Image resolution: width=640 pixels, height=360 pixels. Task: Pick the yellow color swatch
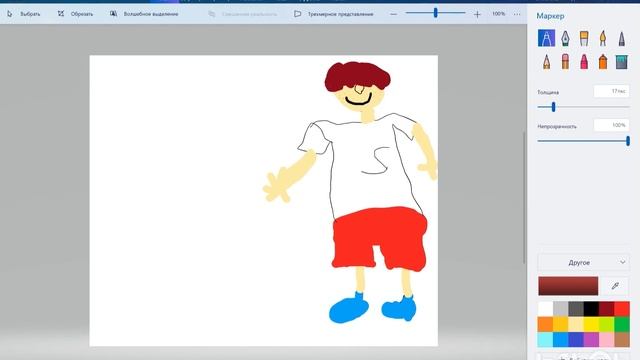click(x=591, y=324)
